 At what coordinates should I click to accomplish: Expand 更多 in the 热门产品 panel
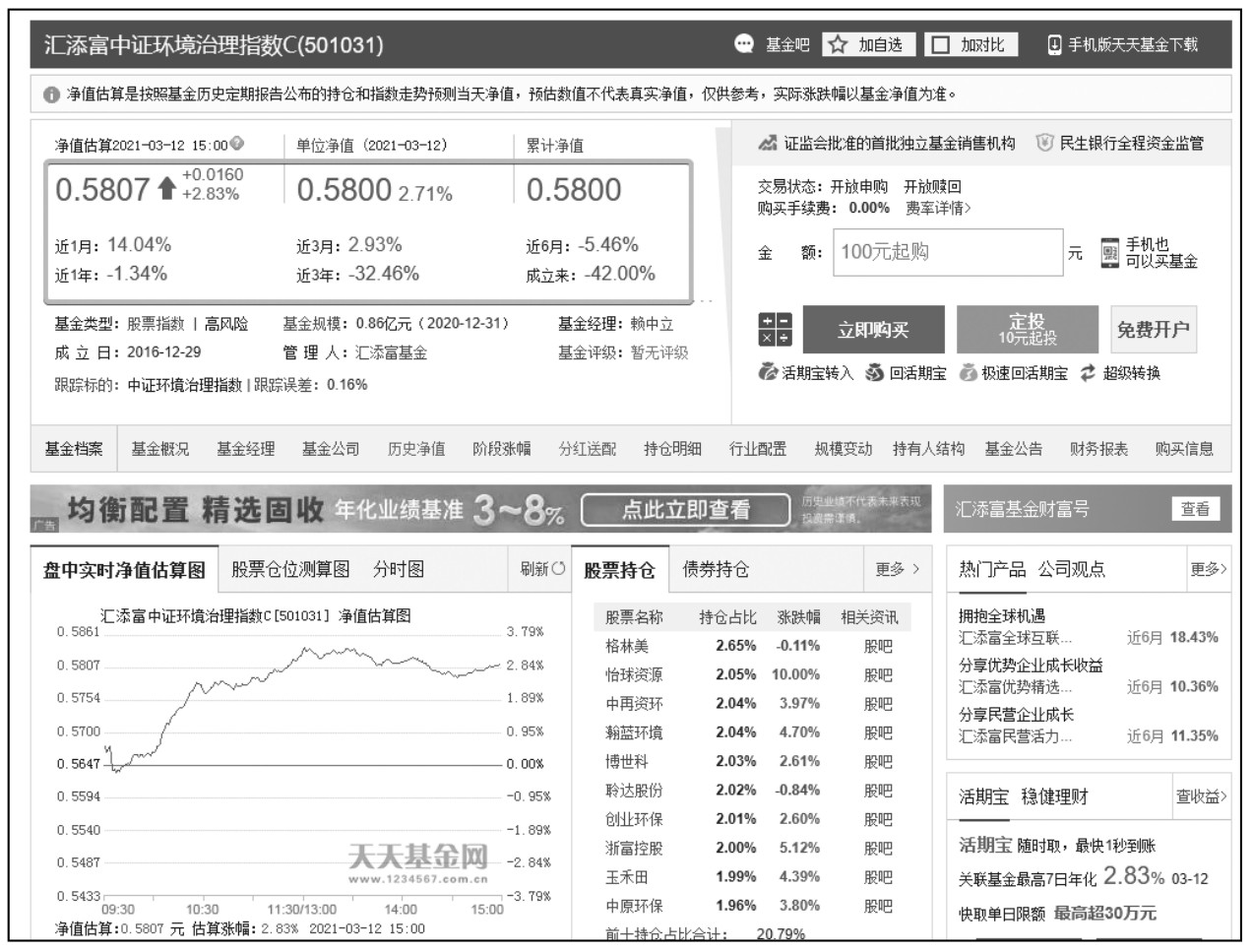(1208, 569)
